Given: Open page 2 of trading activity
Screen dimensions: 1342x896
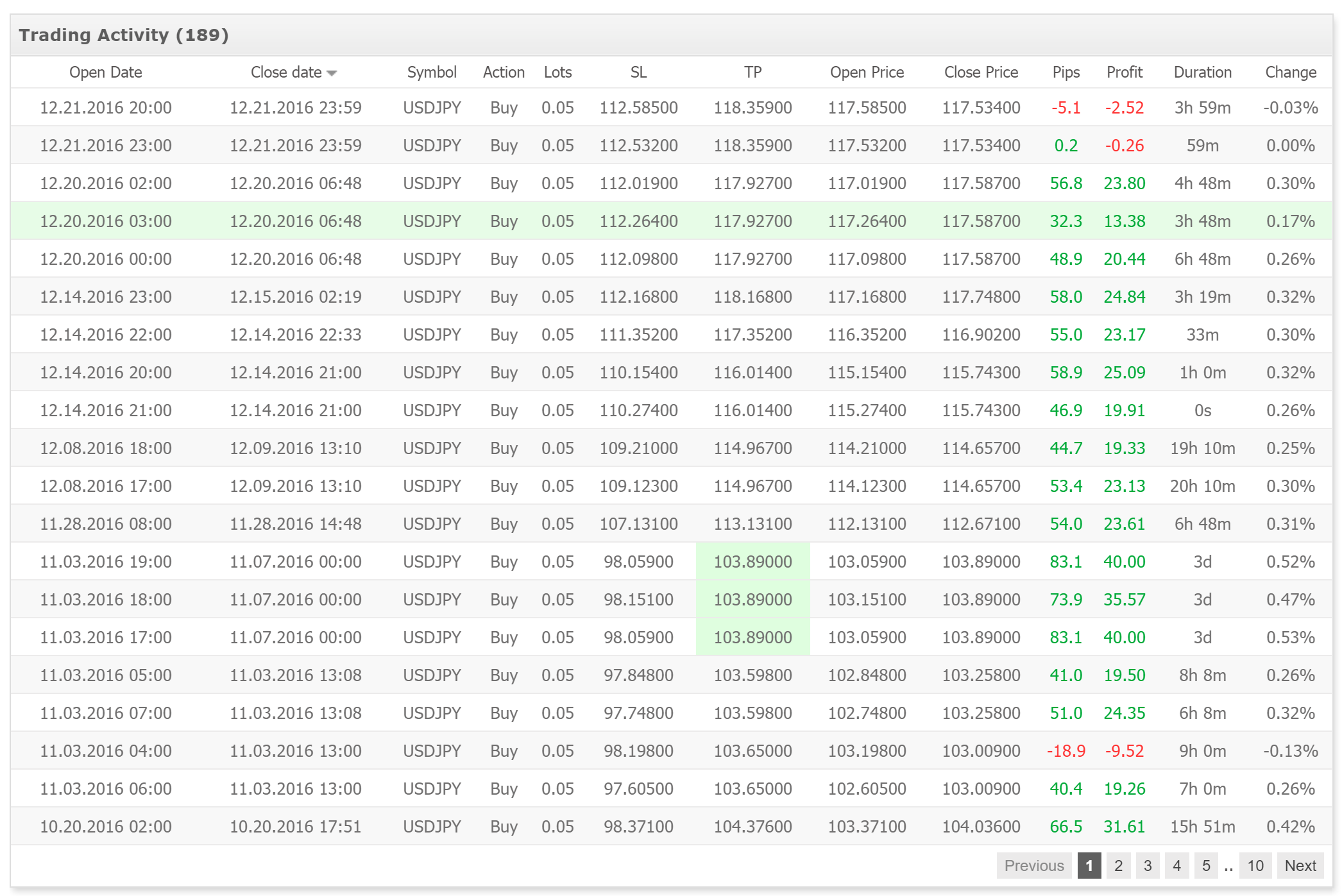Looking at the screenshot, I should coord(1118,866).
